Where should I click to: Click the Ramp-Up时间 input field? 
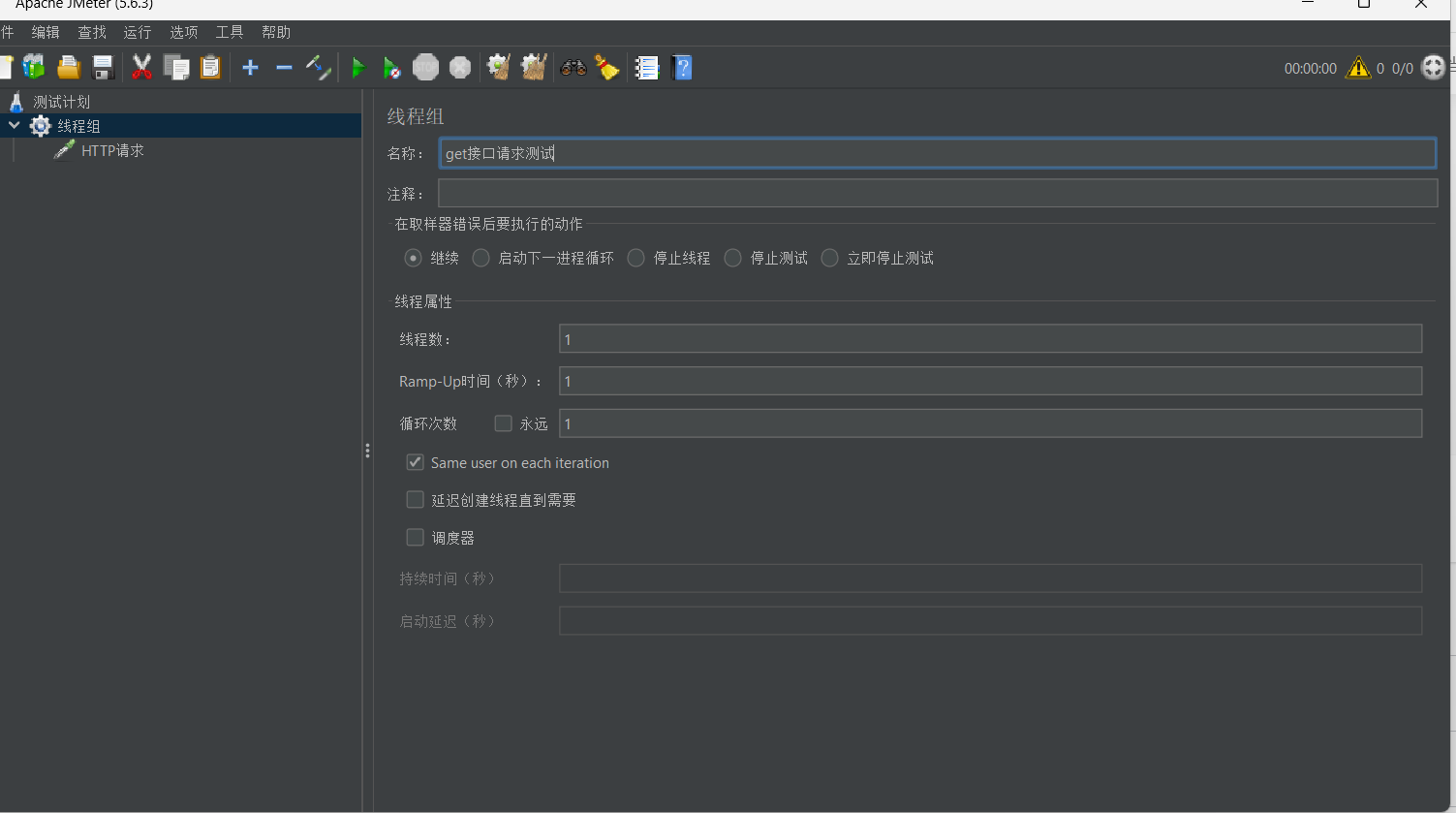(990, 381)
